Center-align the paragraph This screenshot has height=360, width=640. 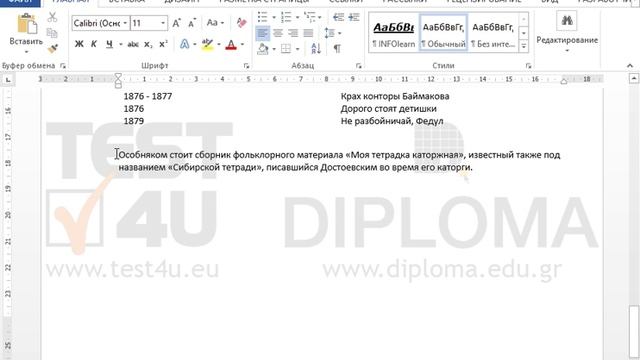coord(278,33)
